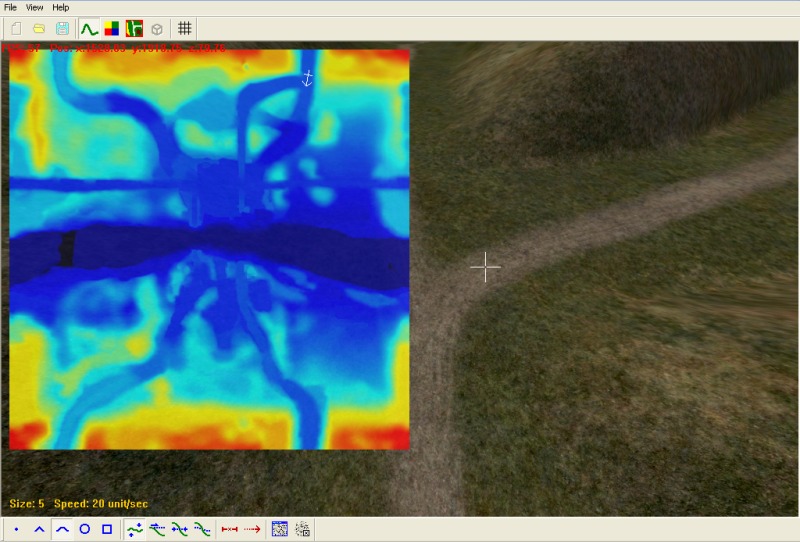800x542 pixels.
Task: Select the four-color texture paint mode
Action: (x=112, y=29)
